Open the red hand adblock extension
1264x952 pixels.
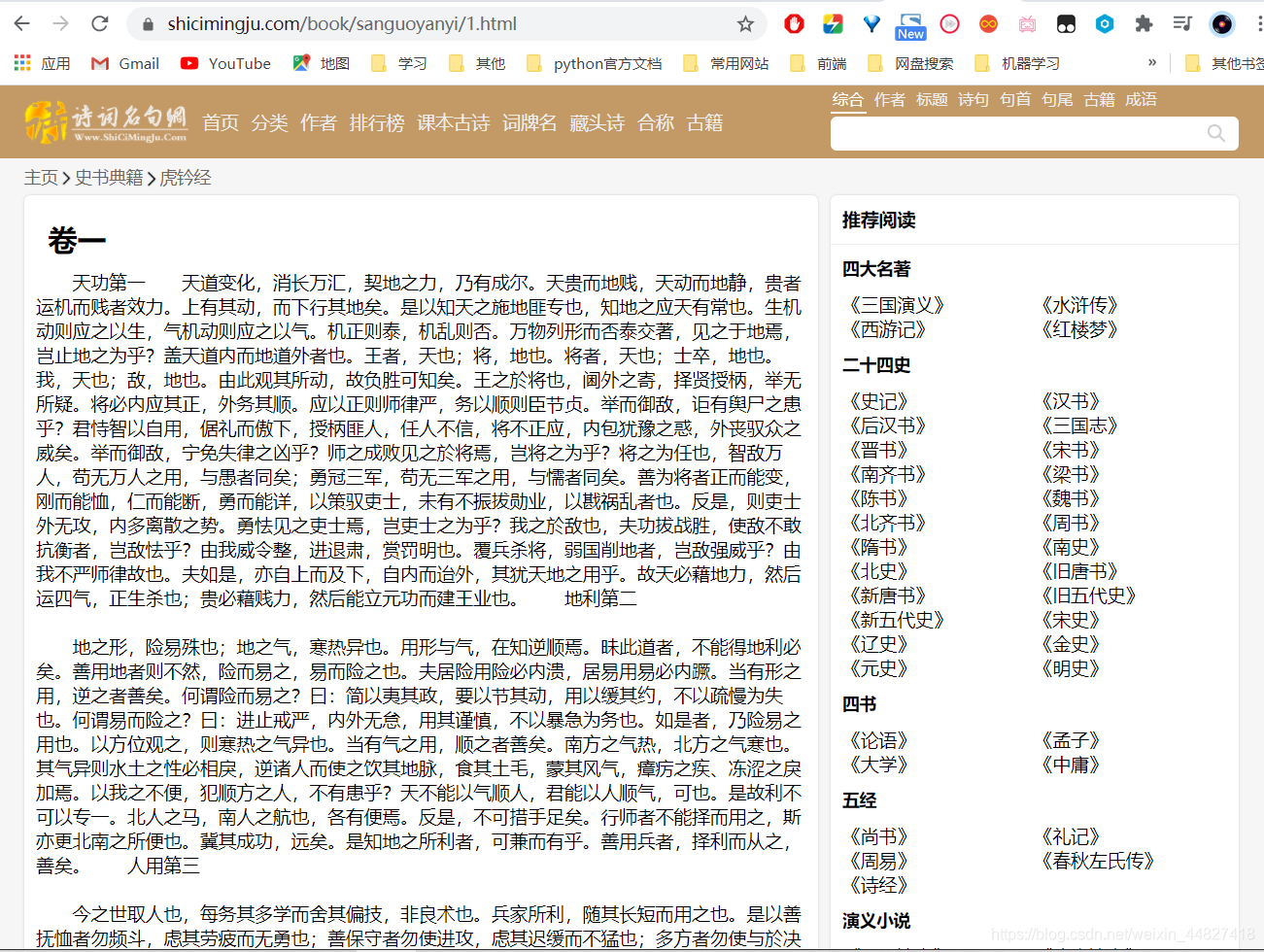[x=794, y=23]
